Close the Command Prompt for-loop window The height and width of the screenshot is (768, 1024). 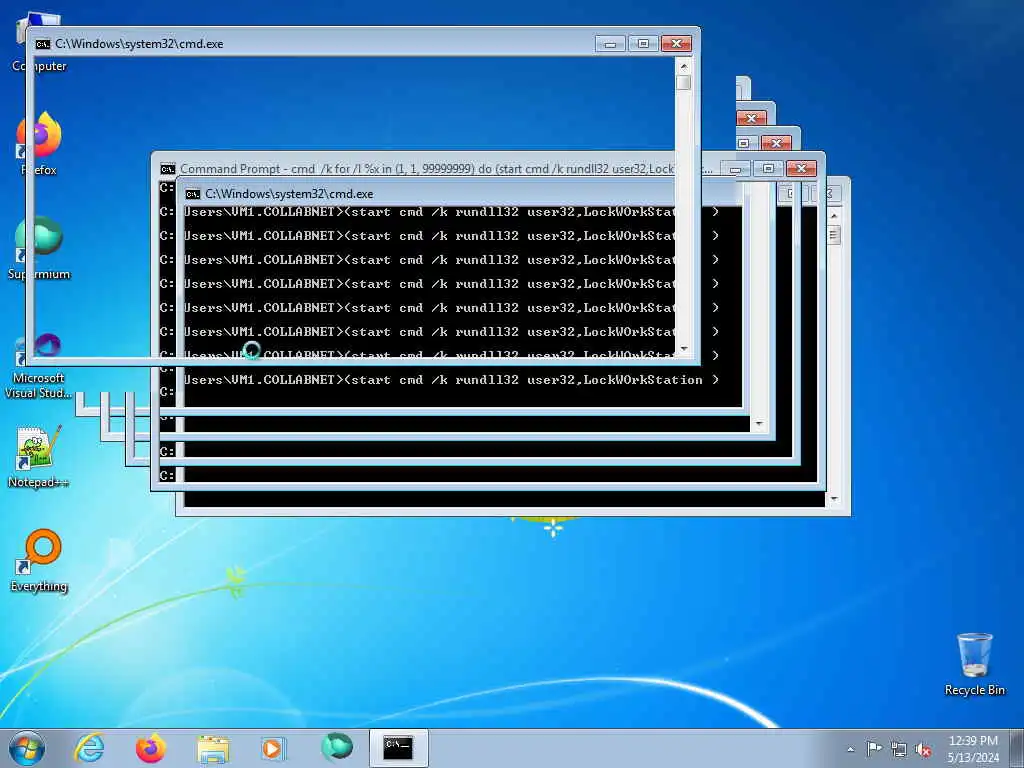(x=801, y=168)
